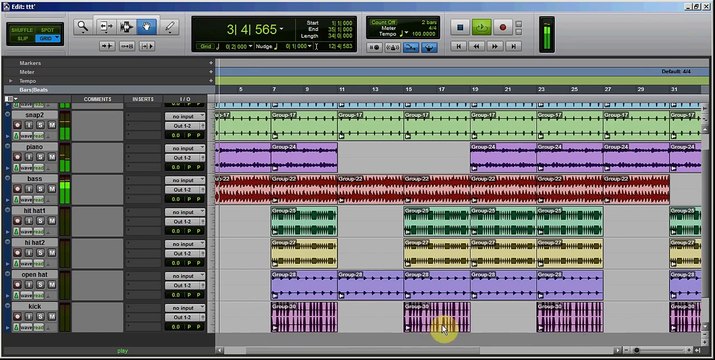The width and height of the screenshot is (715, 360).
Task: Toggle the MIDI Merge button
Action: click(411, 47)
